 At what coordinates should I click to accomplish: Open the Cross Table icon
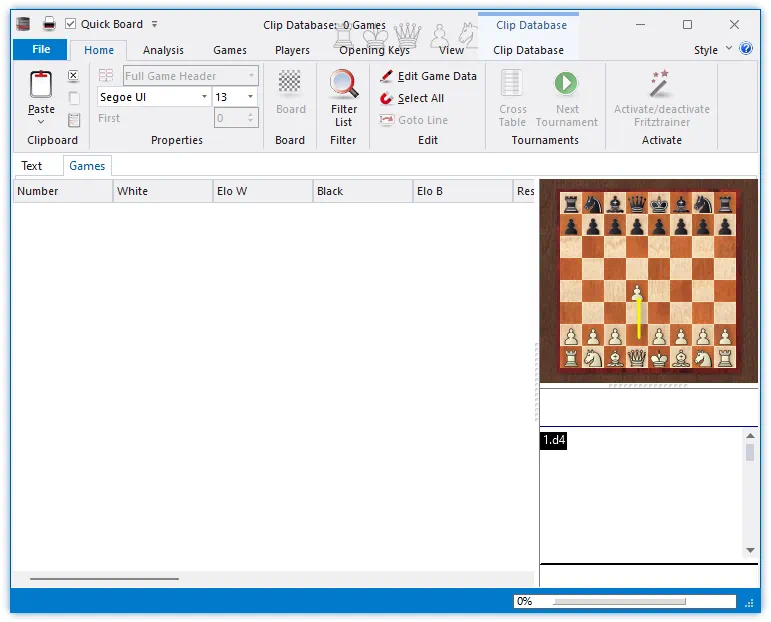point(511,83)
